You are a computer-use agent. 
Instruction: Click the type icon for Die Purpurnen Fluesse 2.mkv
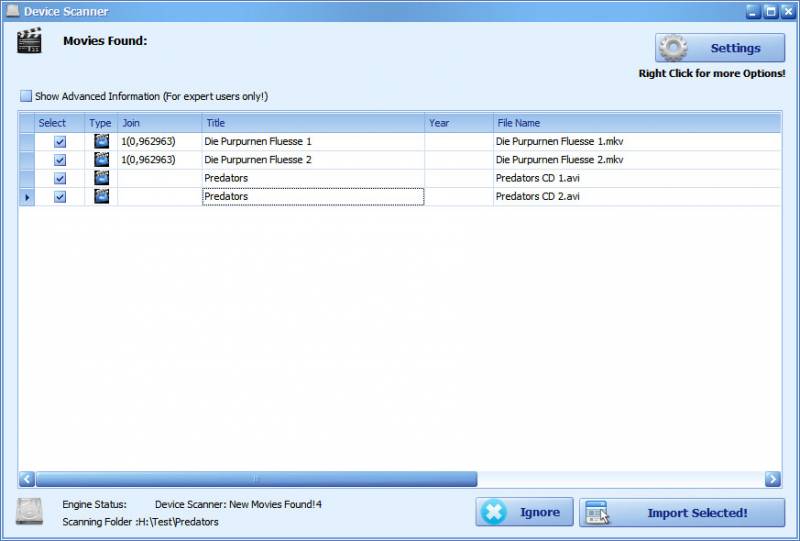(x=102, y=160)
